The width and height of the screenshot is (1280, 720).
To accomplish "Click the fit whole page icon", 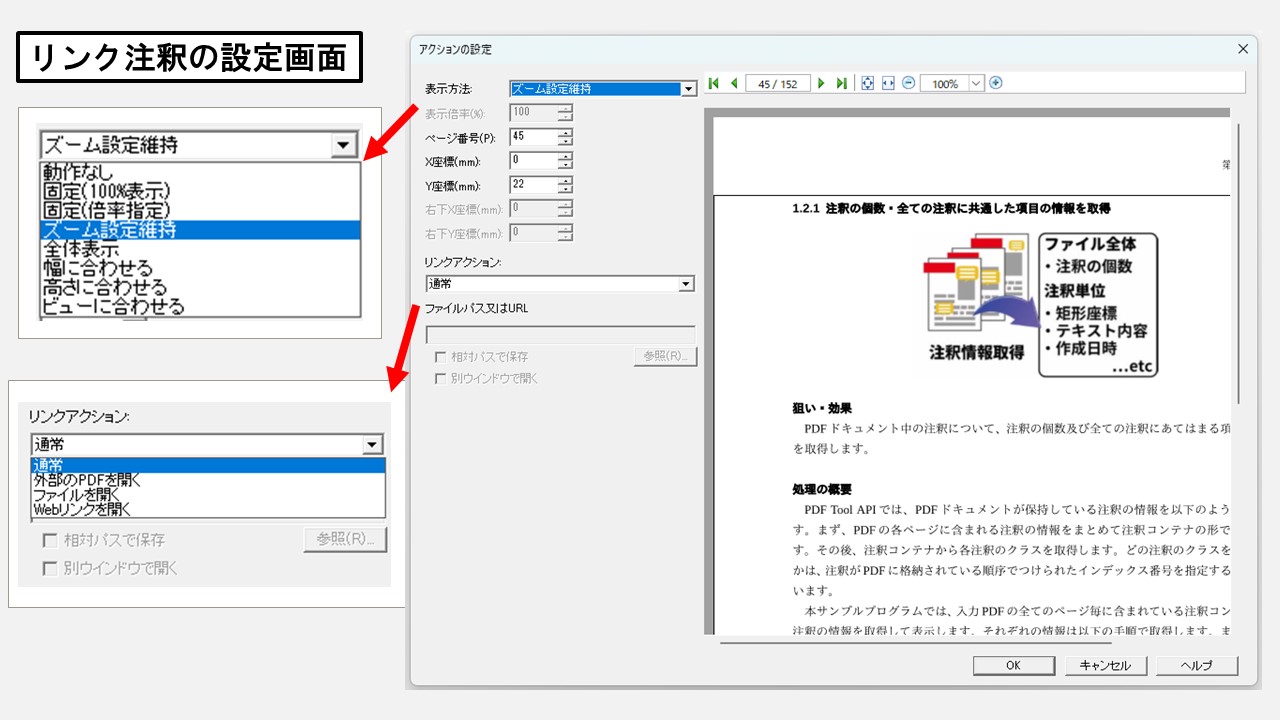I will pyautogui.click(x=867, y=84).
